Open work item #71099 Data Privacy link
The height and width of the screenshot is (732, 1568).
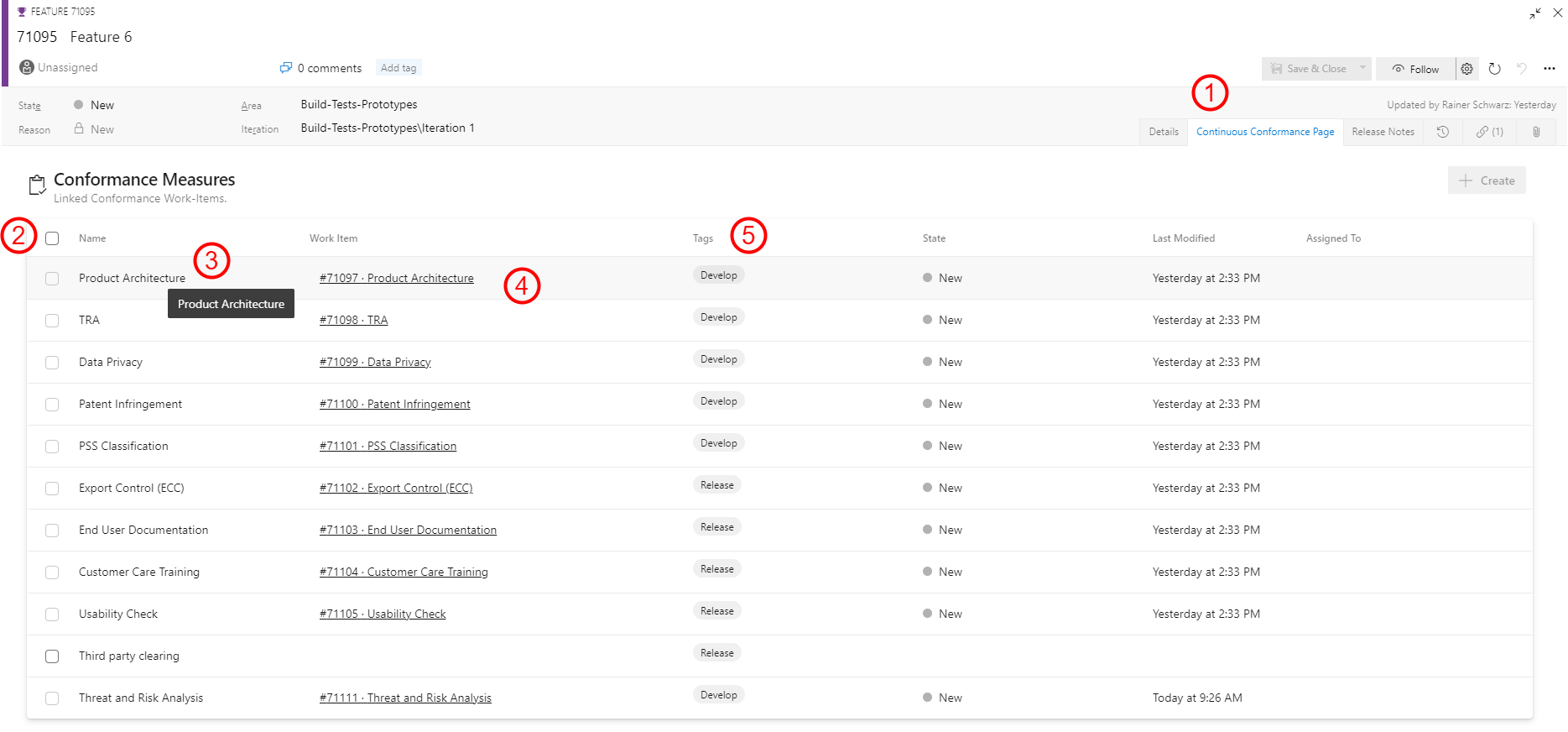point(375,363)
